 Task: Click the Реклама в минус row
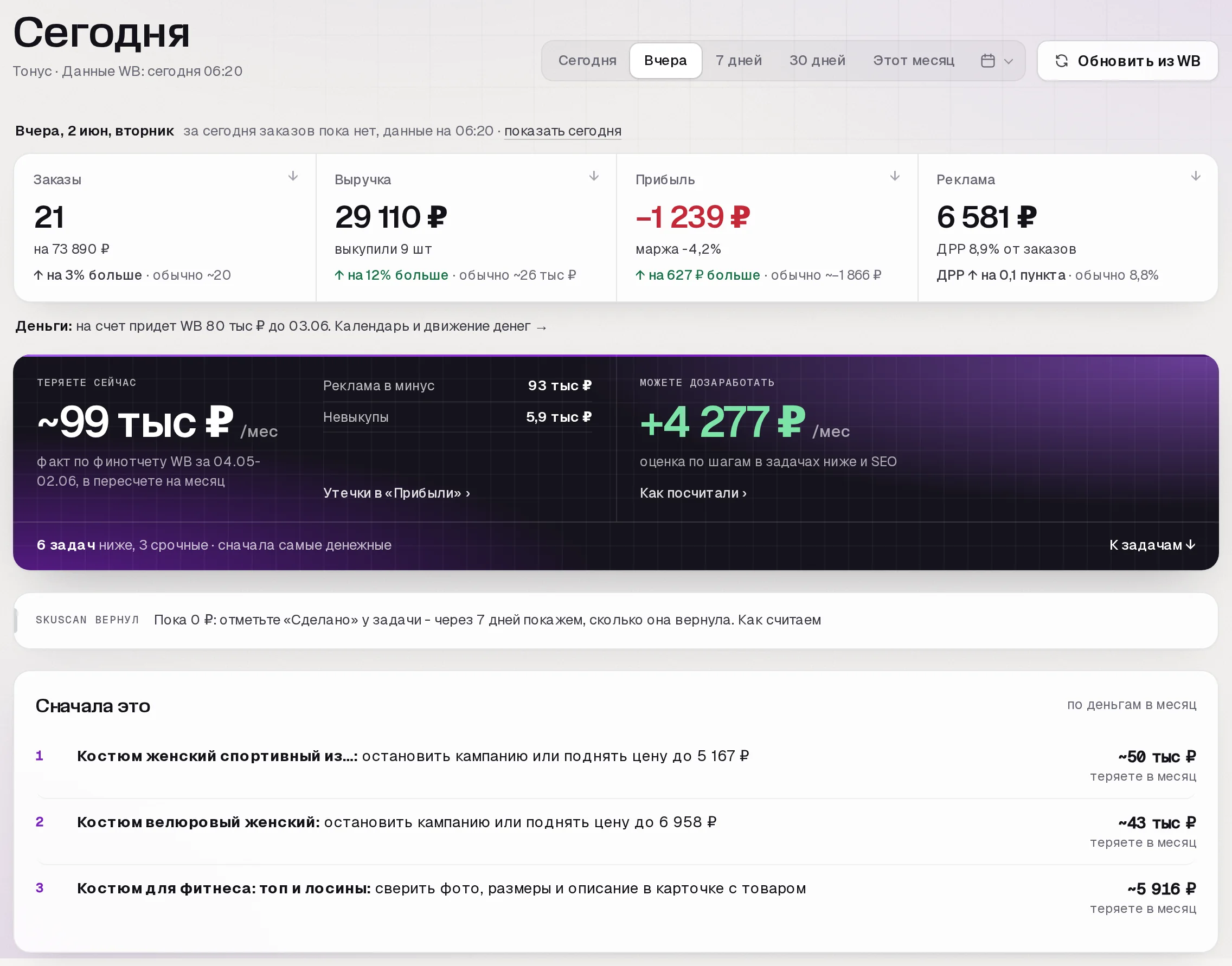point(458,386)
